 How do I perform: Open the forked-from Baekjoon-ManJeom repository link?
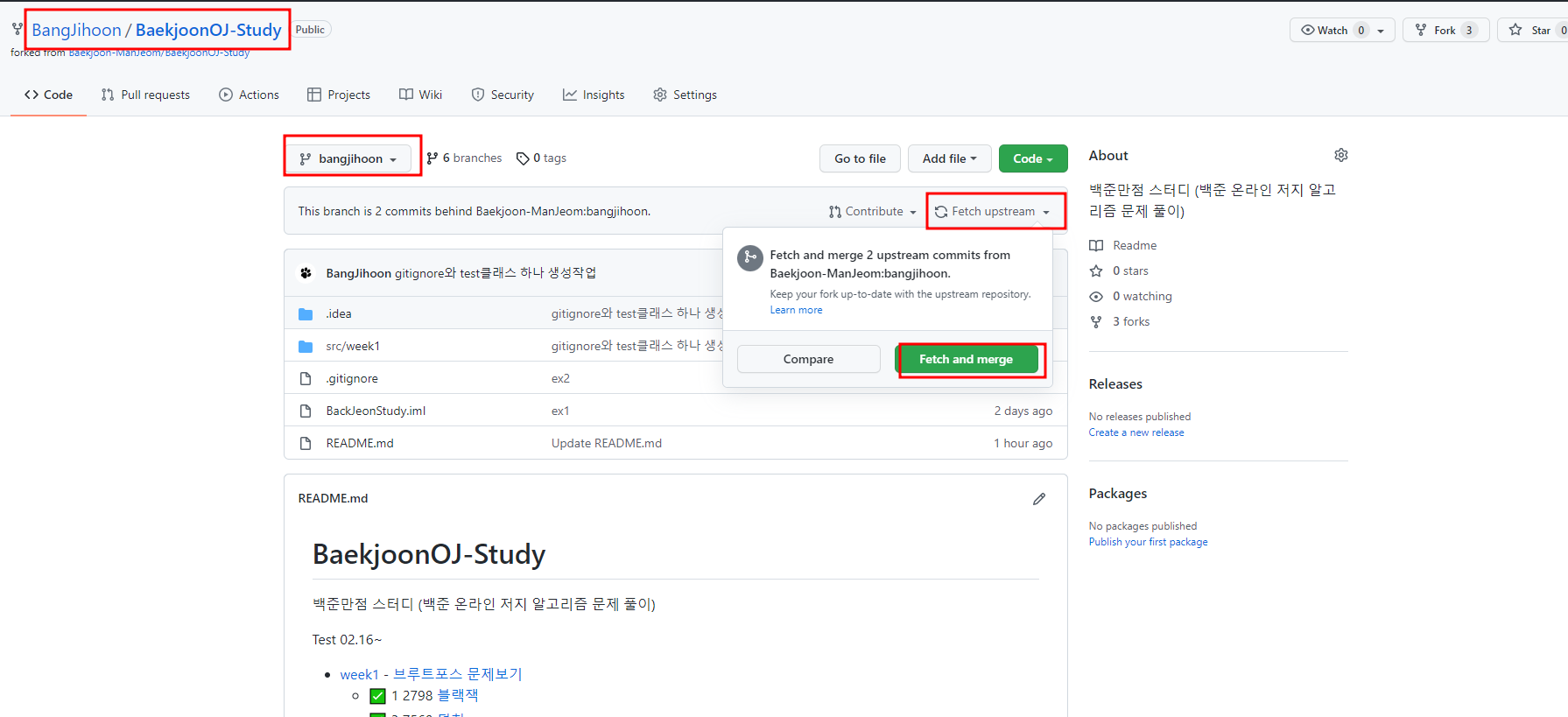[x=159, y=53]
